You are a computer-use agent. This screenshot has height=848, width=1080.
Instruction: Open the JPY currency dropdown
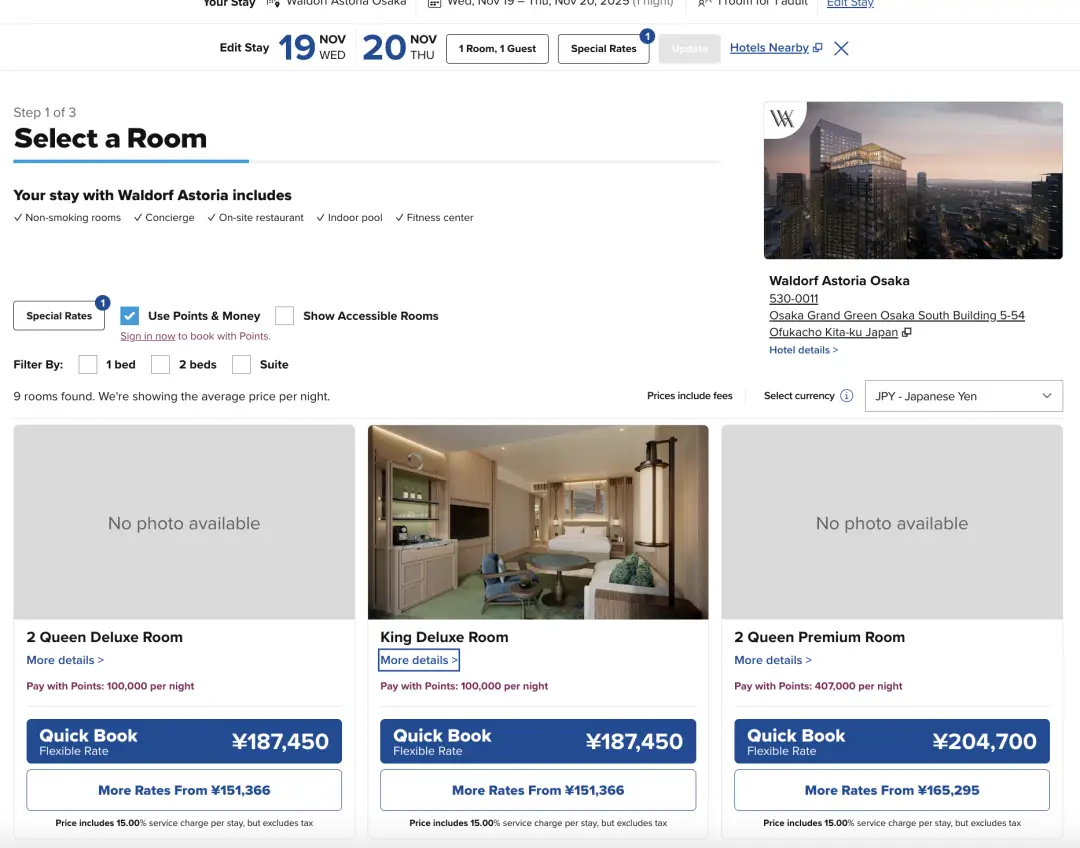(x=963, y=396)
